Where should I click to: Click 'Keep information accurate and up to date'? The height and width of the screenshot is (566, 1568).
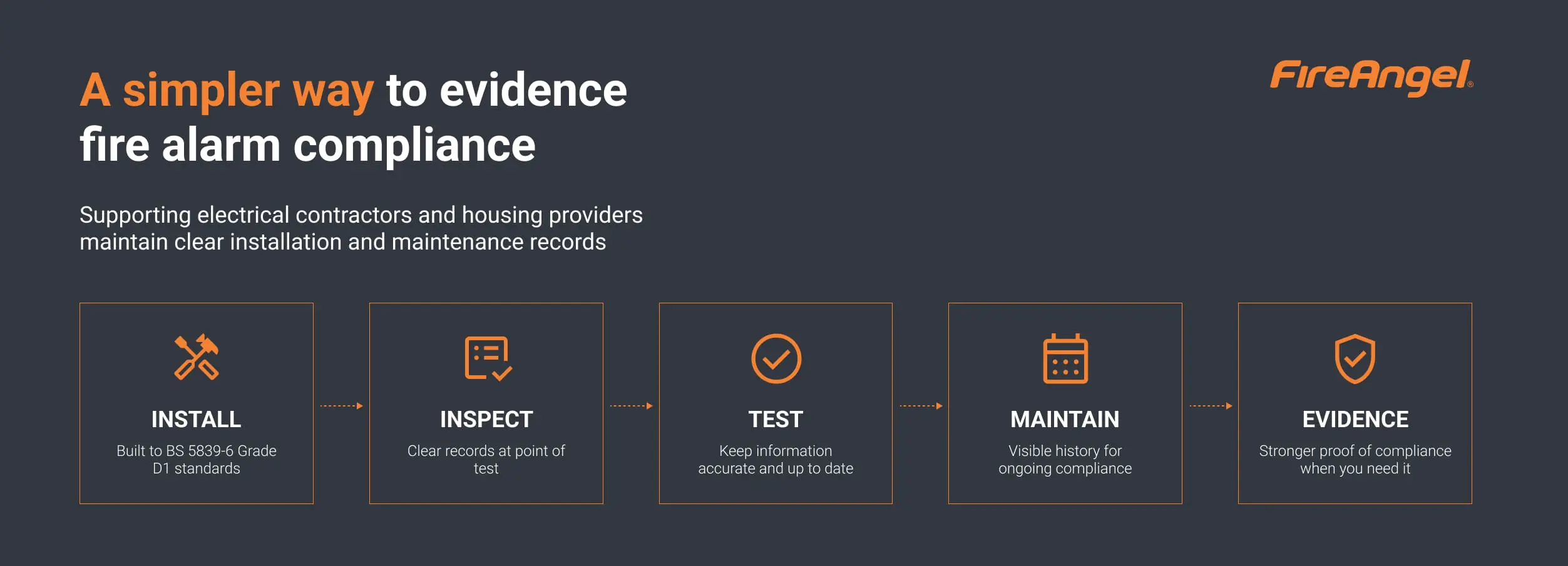tap(776, 460)
